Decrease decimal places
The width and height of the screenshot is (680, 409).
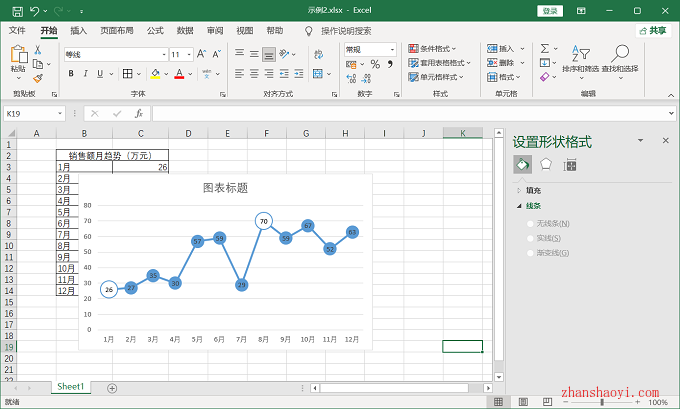tap(366, 79)
